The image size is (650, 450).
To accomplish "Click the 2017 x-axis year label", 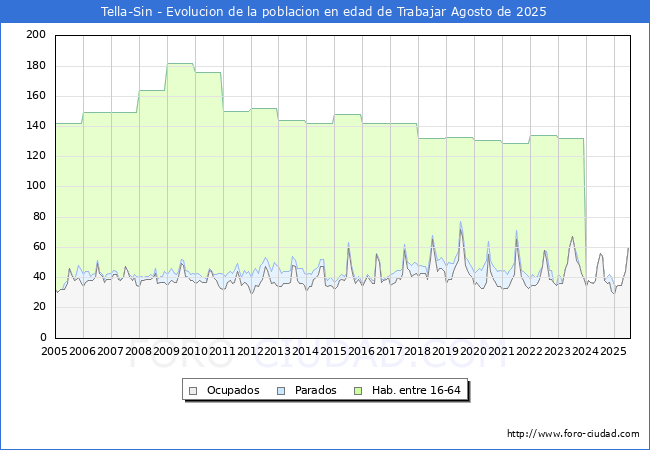I will coord(389,351).
